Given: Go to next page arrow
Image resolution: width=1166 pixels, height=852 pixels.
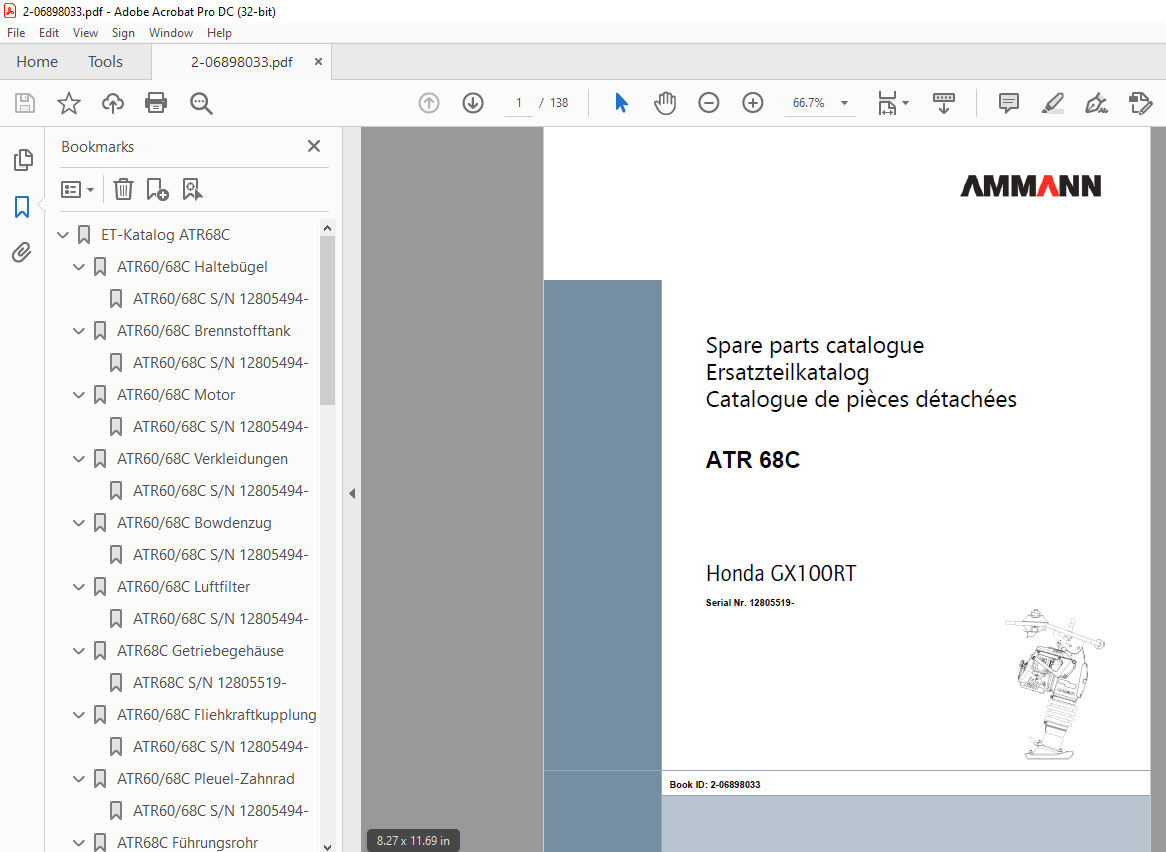Looking at the screenshot, I should click(473, 103).
